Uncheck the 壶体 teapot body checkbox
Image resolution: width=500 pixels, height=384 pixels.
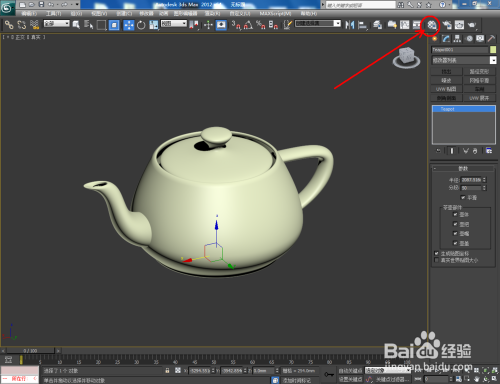point(455,214)
